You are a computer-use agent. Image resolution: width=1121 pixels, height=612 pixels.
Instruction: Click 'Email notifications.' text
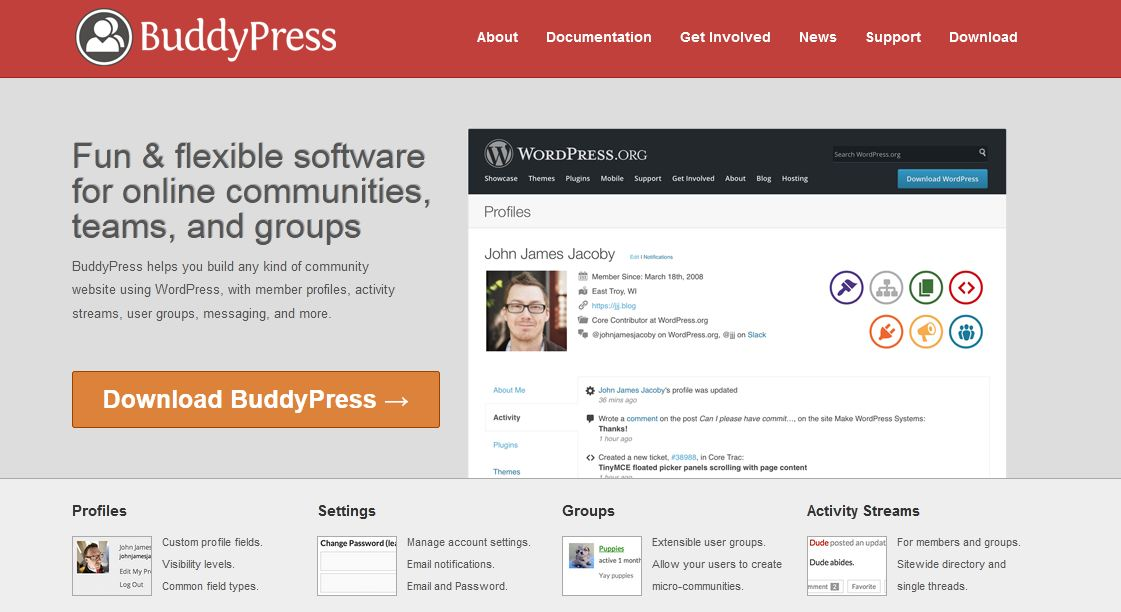tap(450, 565)
